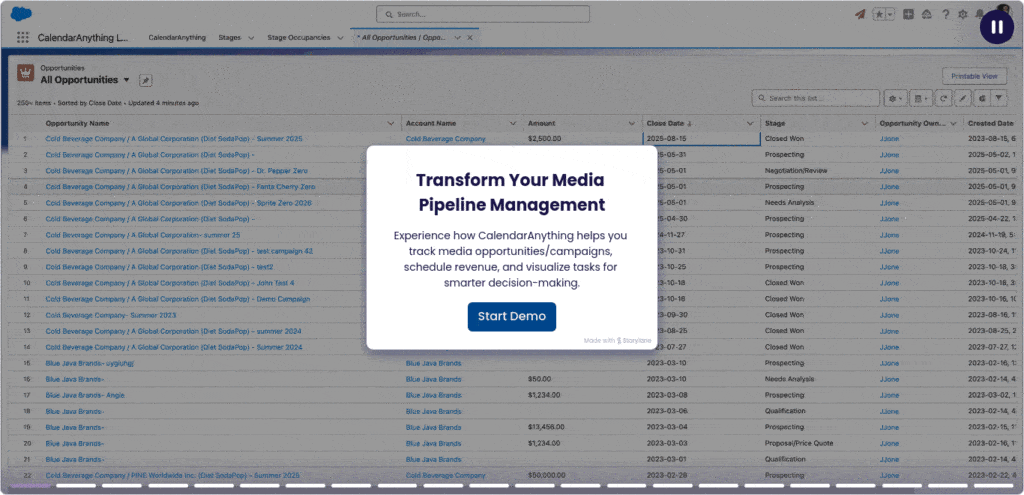Expand the Opportunity Name column menu
Viewport: 1024px width, 495px height.
pos(391,123)
